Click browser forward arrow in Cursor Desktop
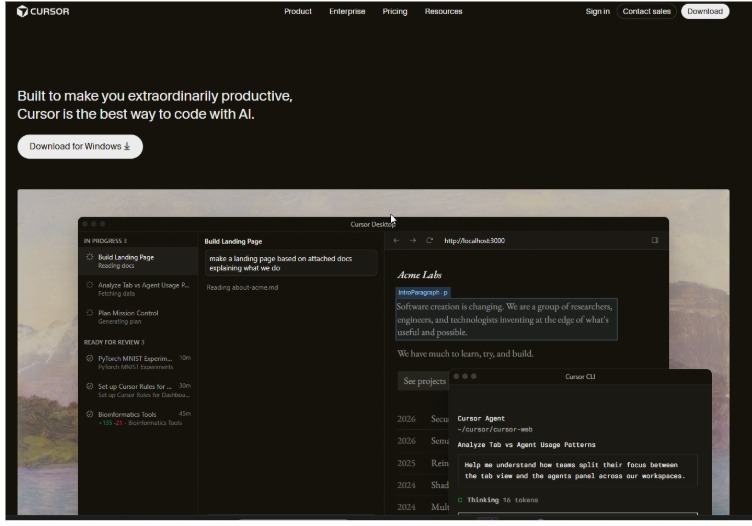Image resolution: width=752 pixels, height=526 pixels. (412, 240)
